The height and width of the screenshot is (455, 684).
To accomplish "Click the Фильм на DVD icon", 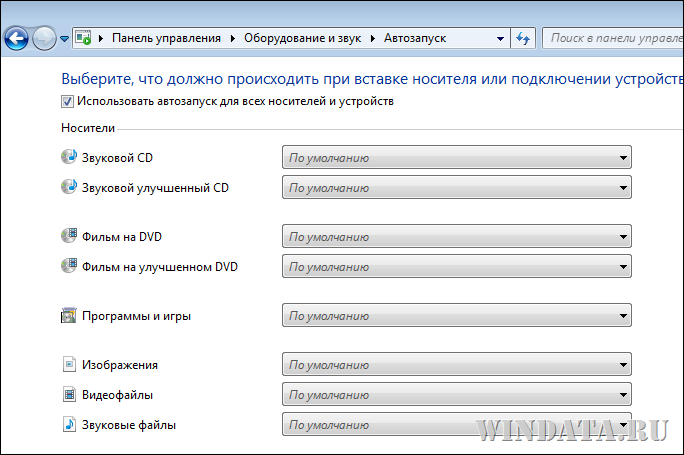I will (x=69, y=236).
